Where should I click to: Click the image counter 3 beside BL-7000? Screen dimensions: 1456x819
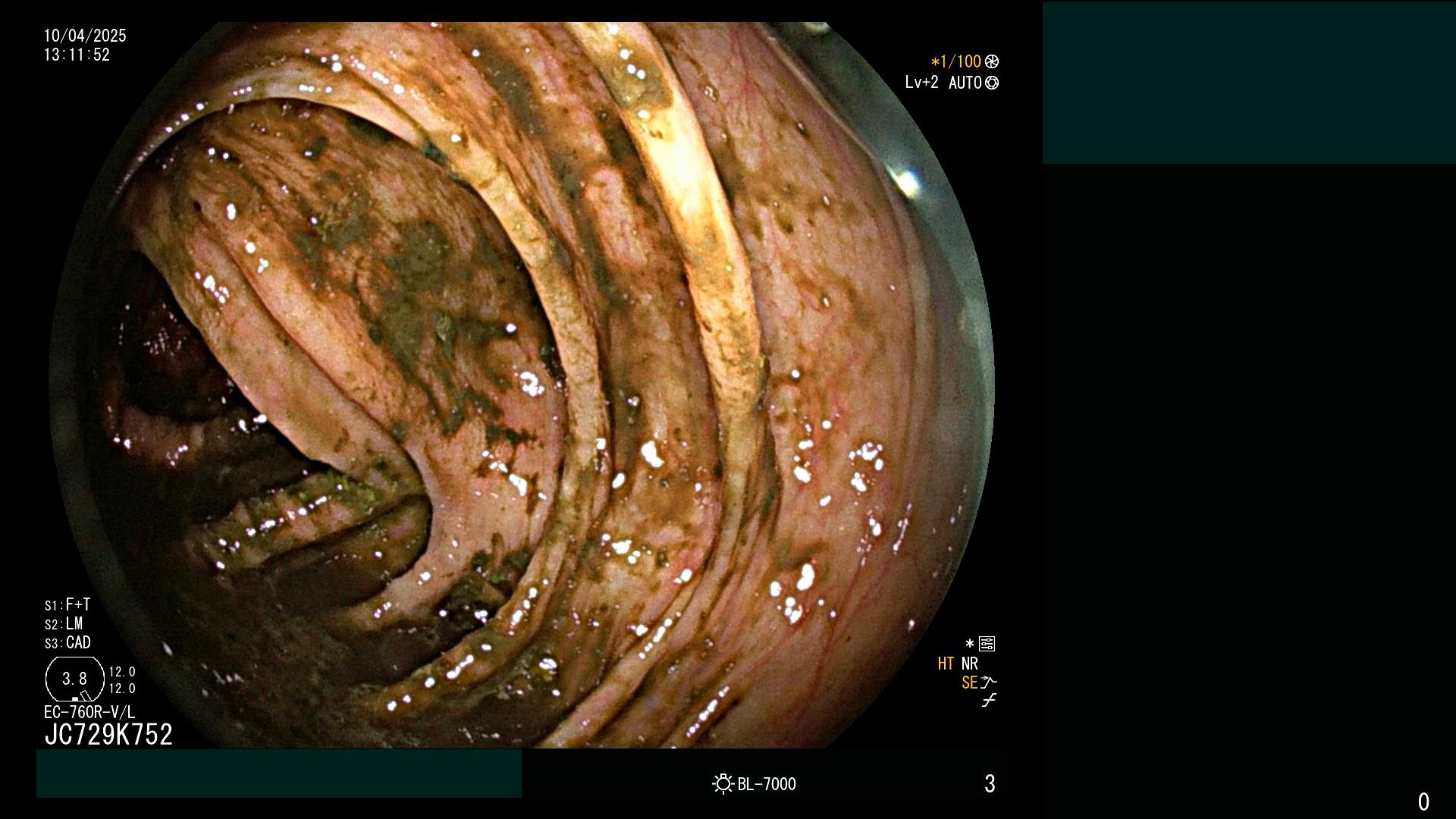click(x=990, y=784)
